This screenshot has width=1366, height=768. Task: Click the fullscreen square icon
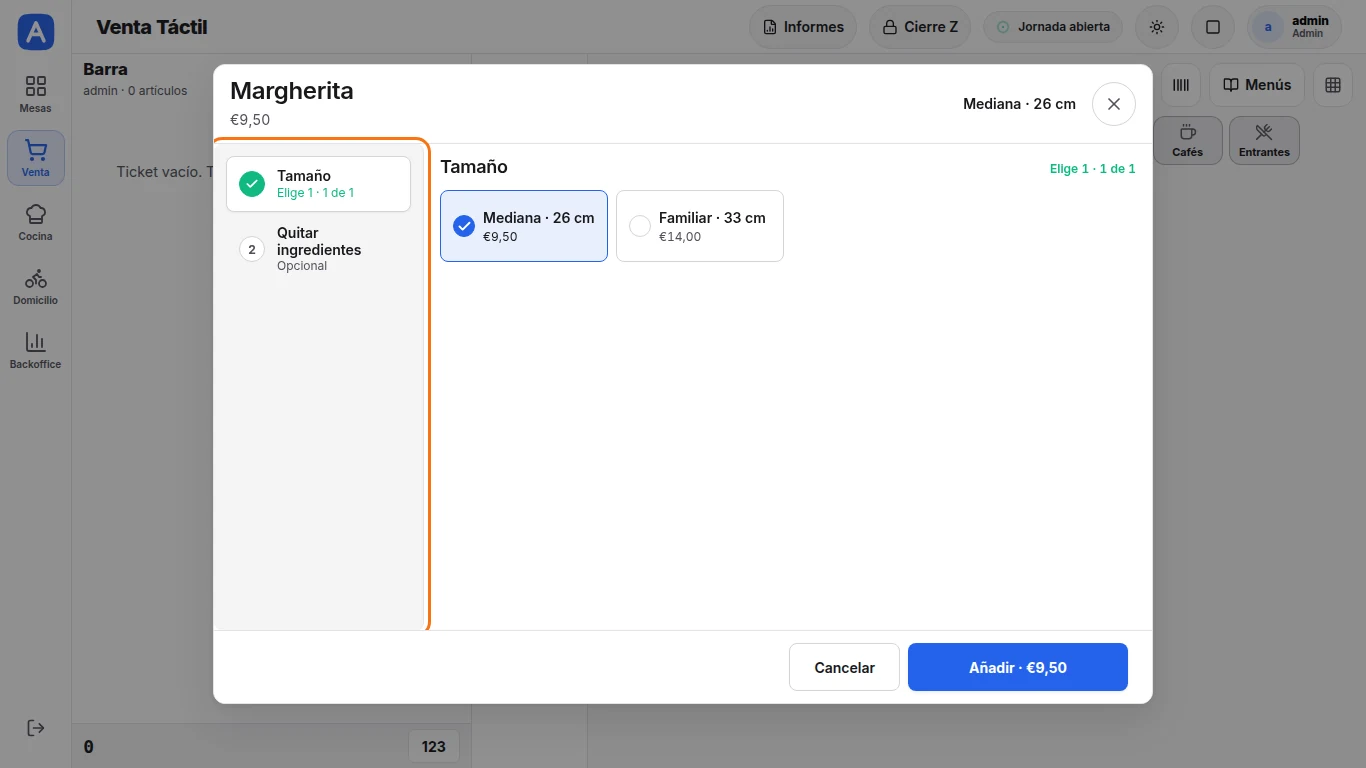tap(1213, 27)
